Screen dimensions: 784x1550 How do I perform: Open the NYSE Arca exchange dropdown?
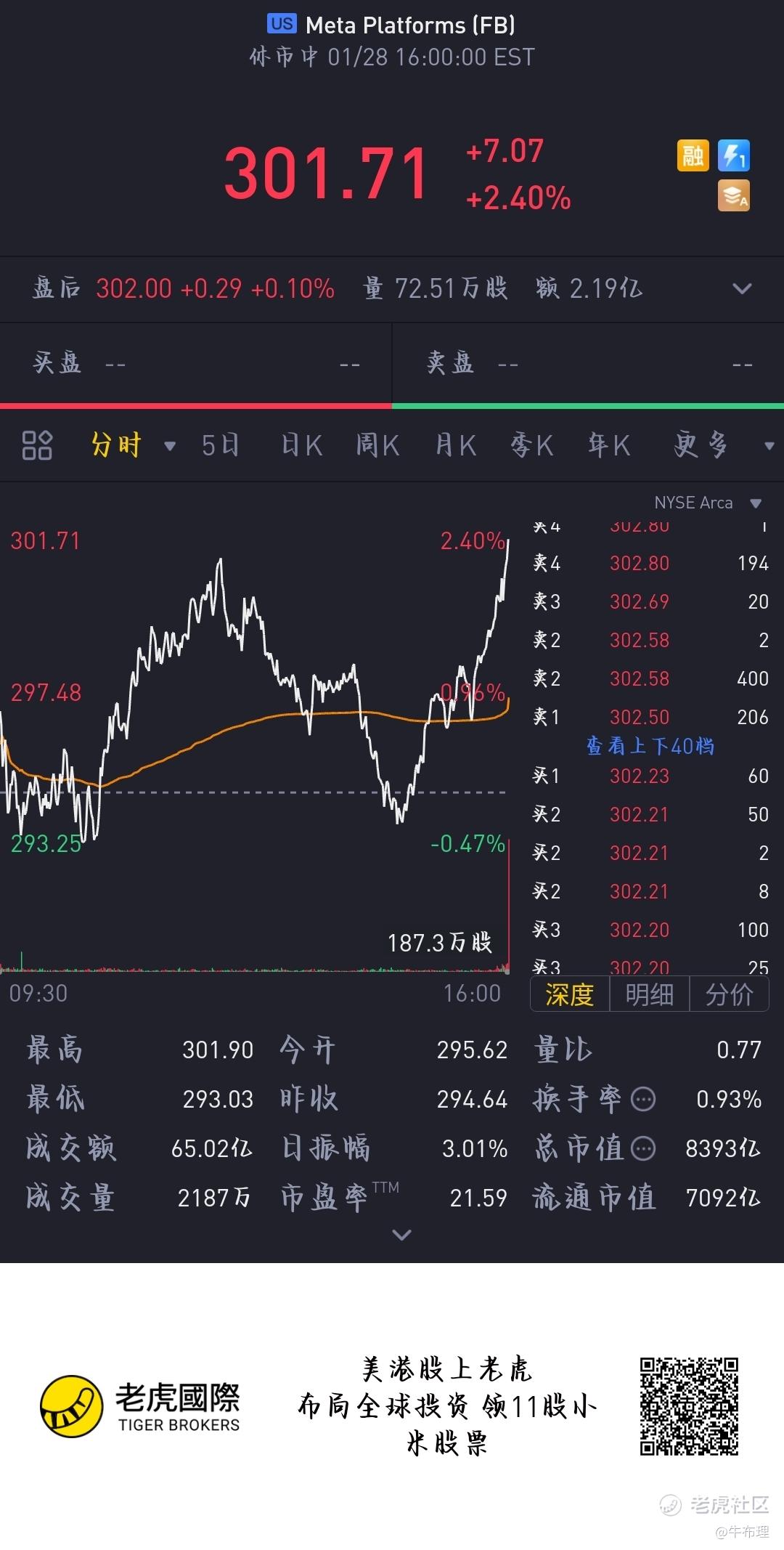coord(708,503)
